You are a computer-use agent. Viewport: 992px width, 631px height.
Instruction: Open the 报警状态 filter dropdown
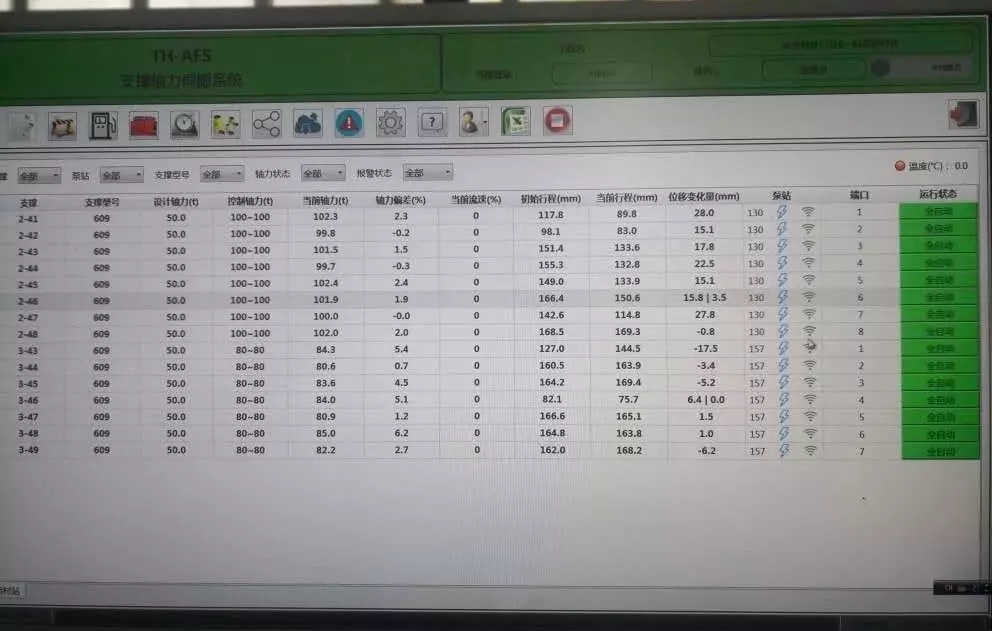(x=427, y=172)
